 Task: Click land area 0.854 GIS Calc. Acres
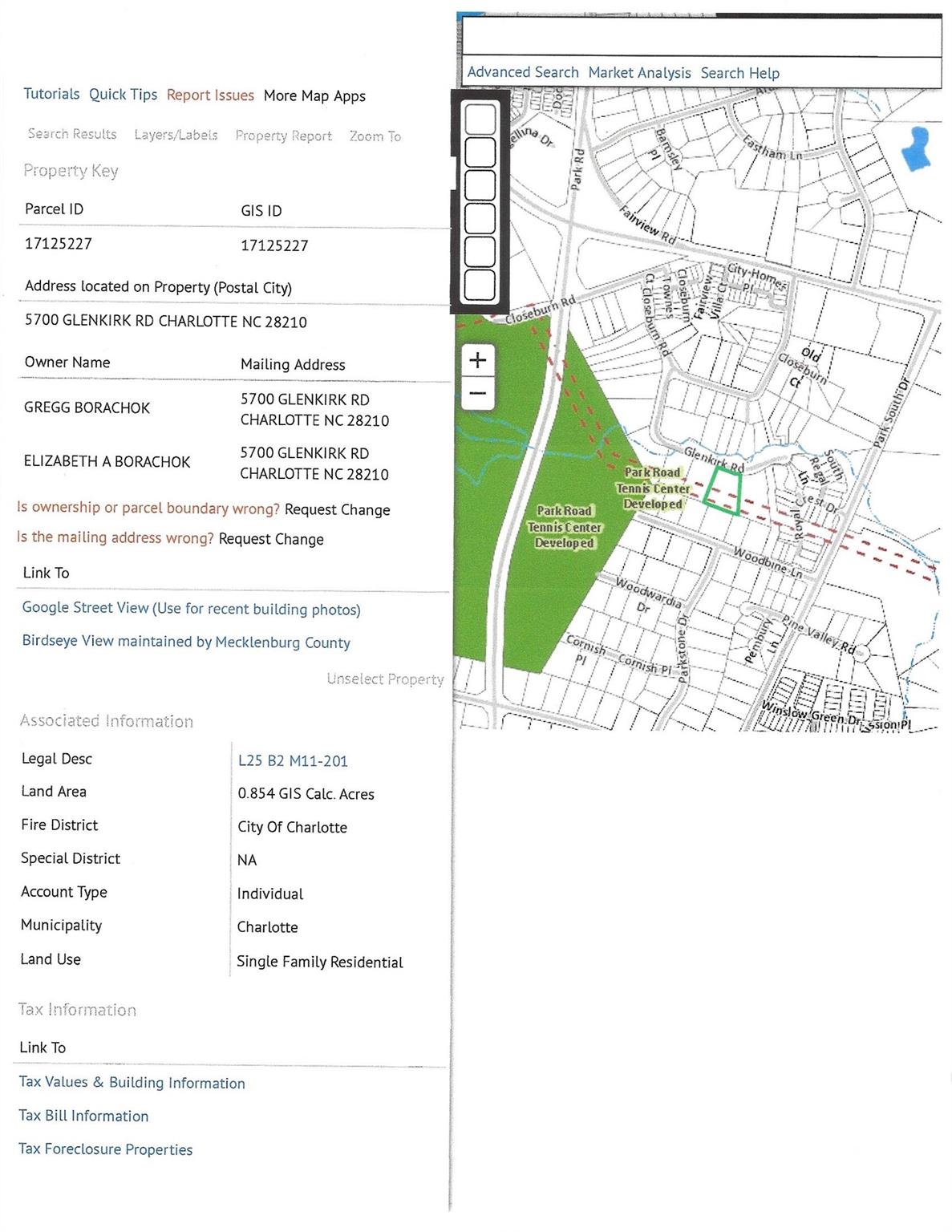(x=306, y=794)
